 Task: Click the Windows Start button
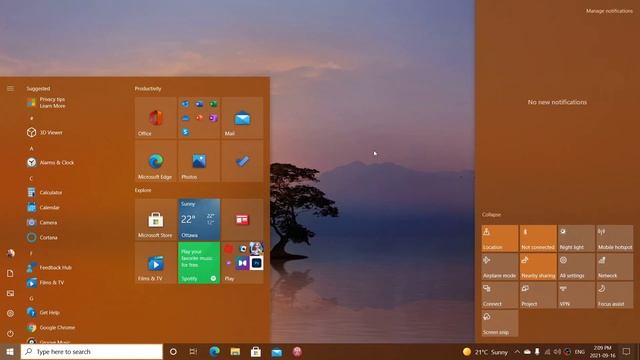coord(10,352)
